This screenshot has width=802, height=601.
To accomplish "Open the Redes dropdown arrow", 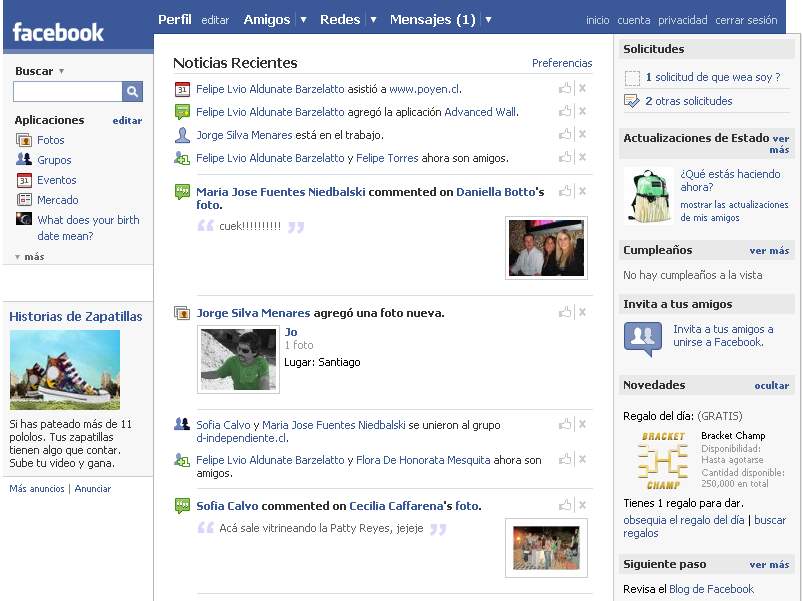I will pyautogui.click(x=373, y=20).
